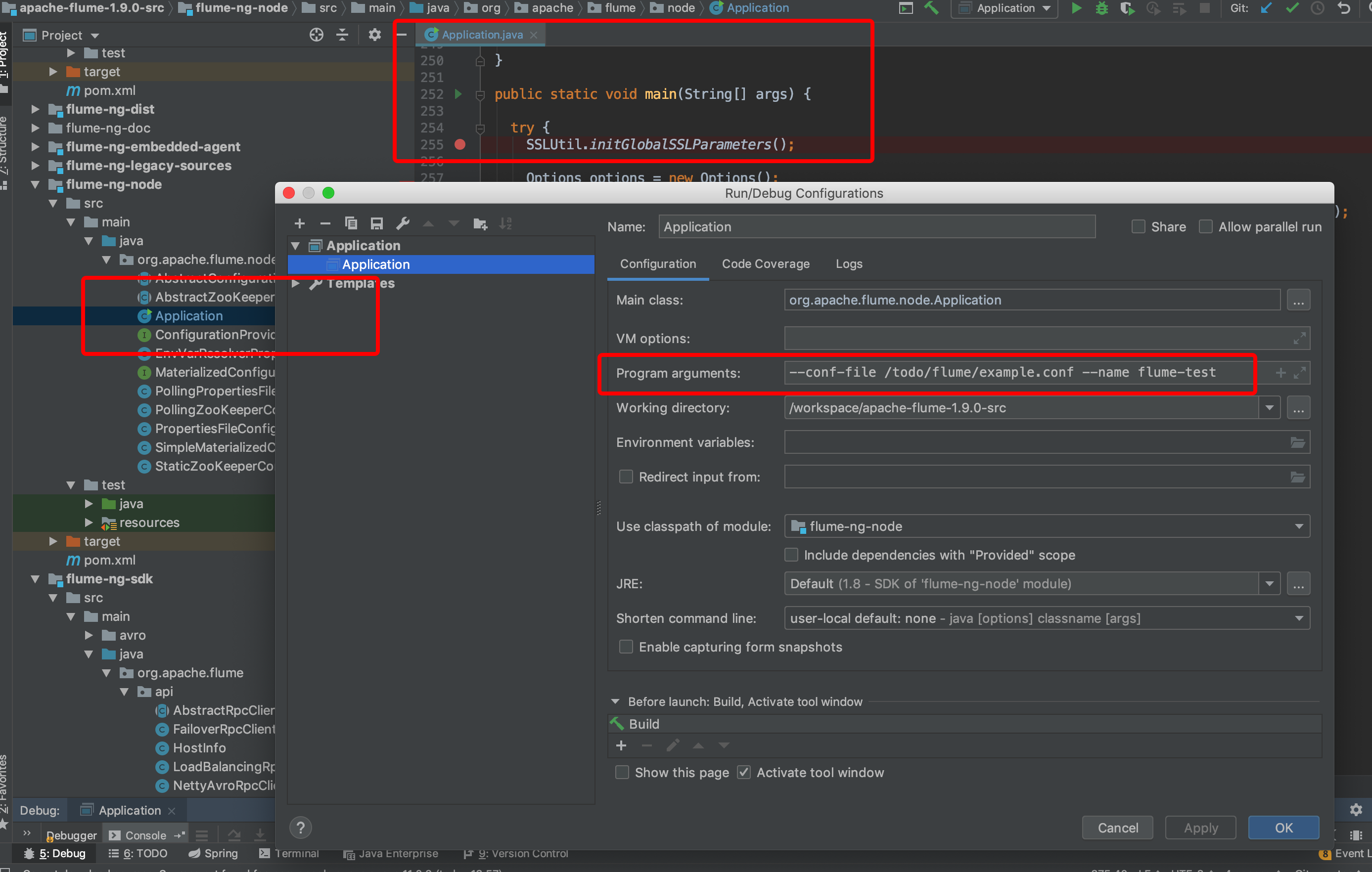Click the save configuration floppy disk icon
This screenshot has width=1372, height=872.
pos(376,223)
